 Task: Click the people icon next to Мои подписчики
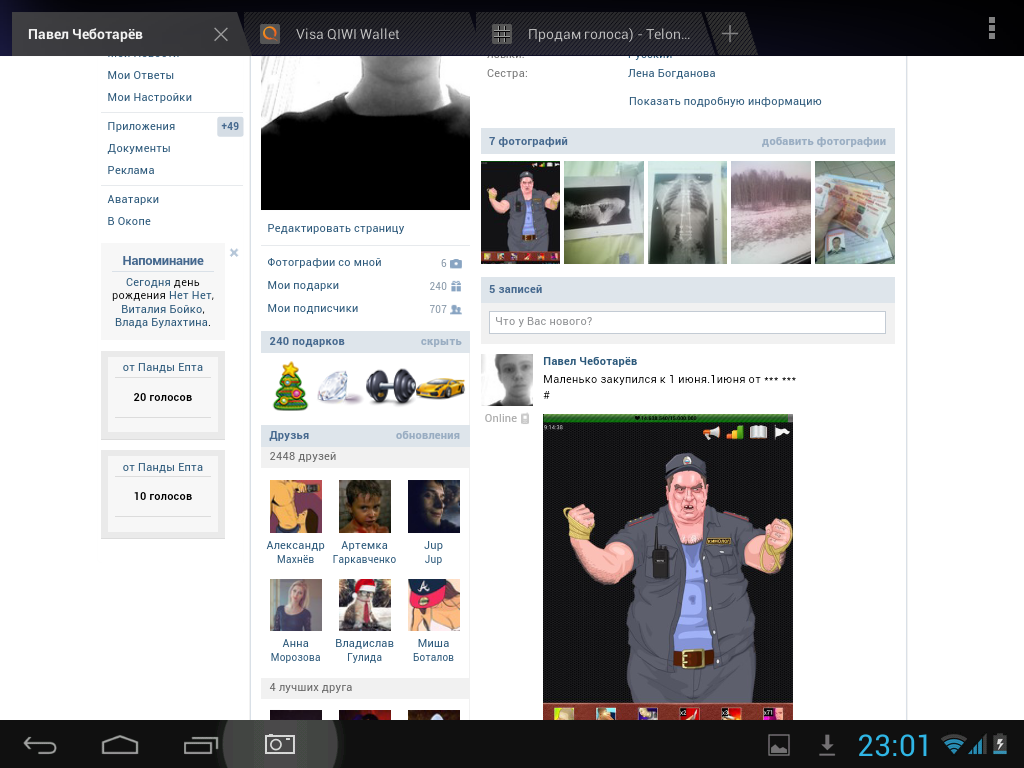[456, 309]
